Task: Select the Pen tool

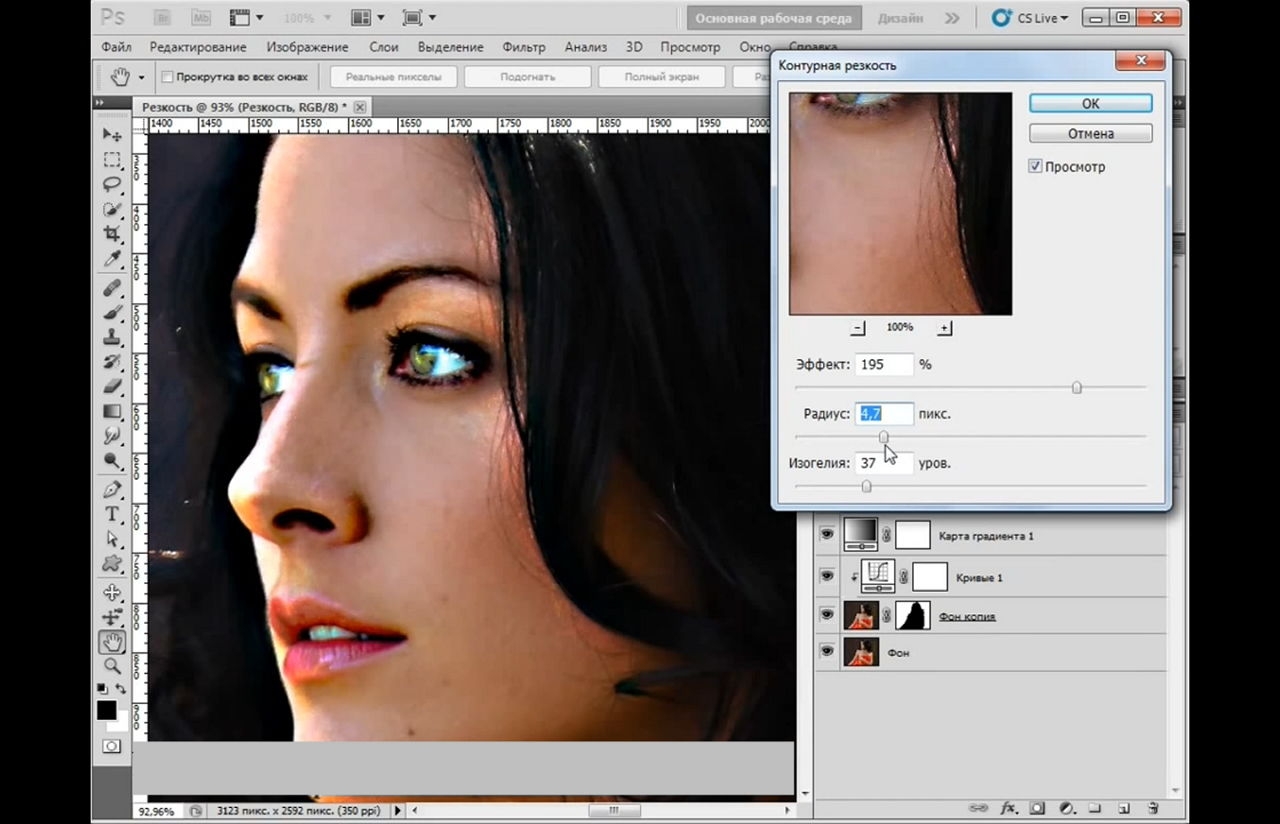Action: [112, 489]
